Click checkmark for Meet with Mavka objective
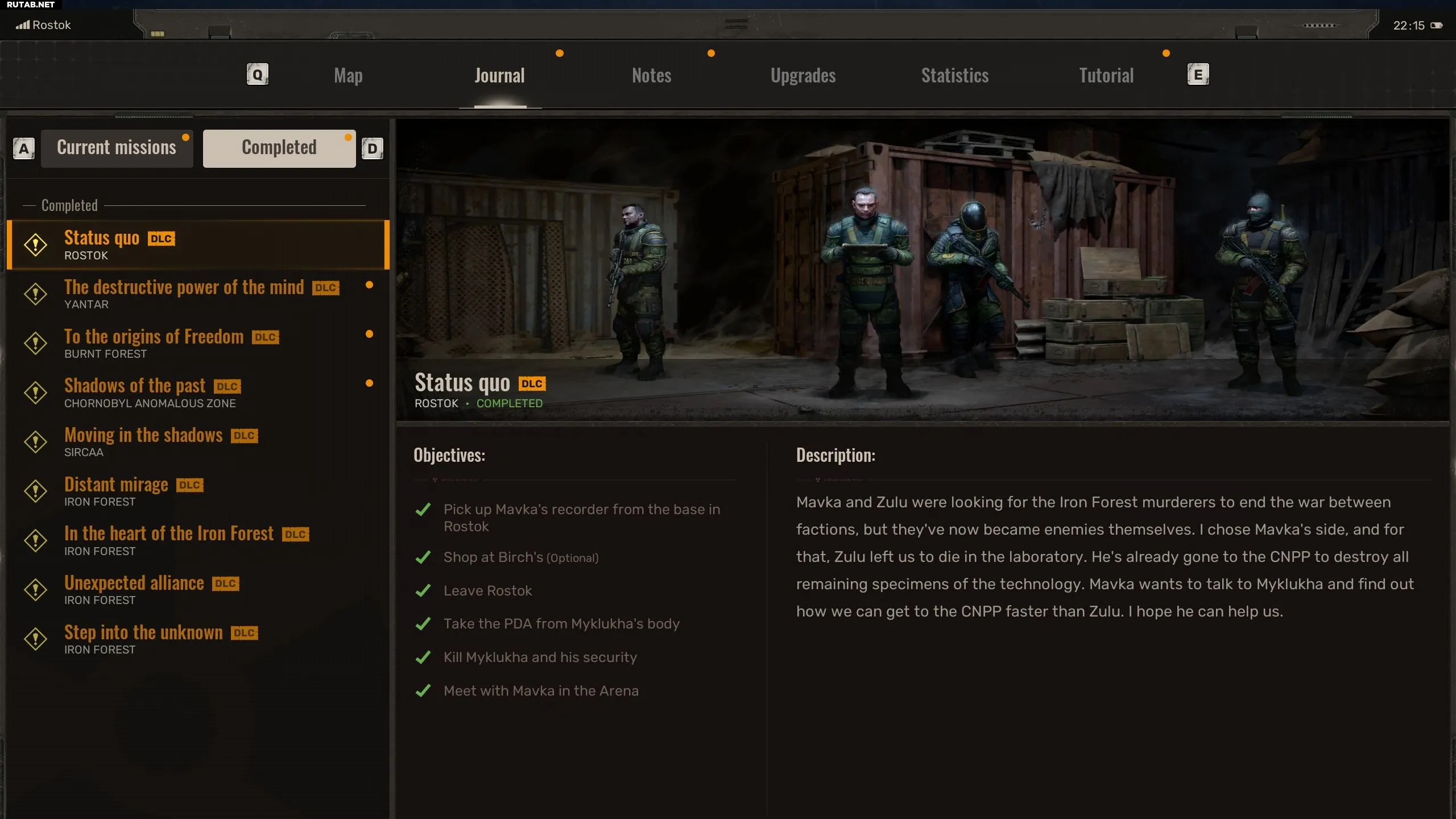This screenshot has height=819, width=1456. [x=423, y=691]
